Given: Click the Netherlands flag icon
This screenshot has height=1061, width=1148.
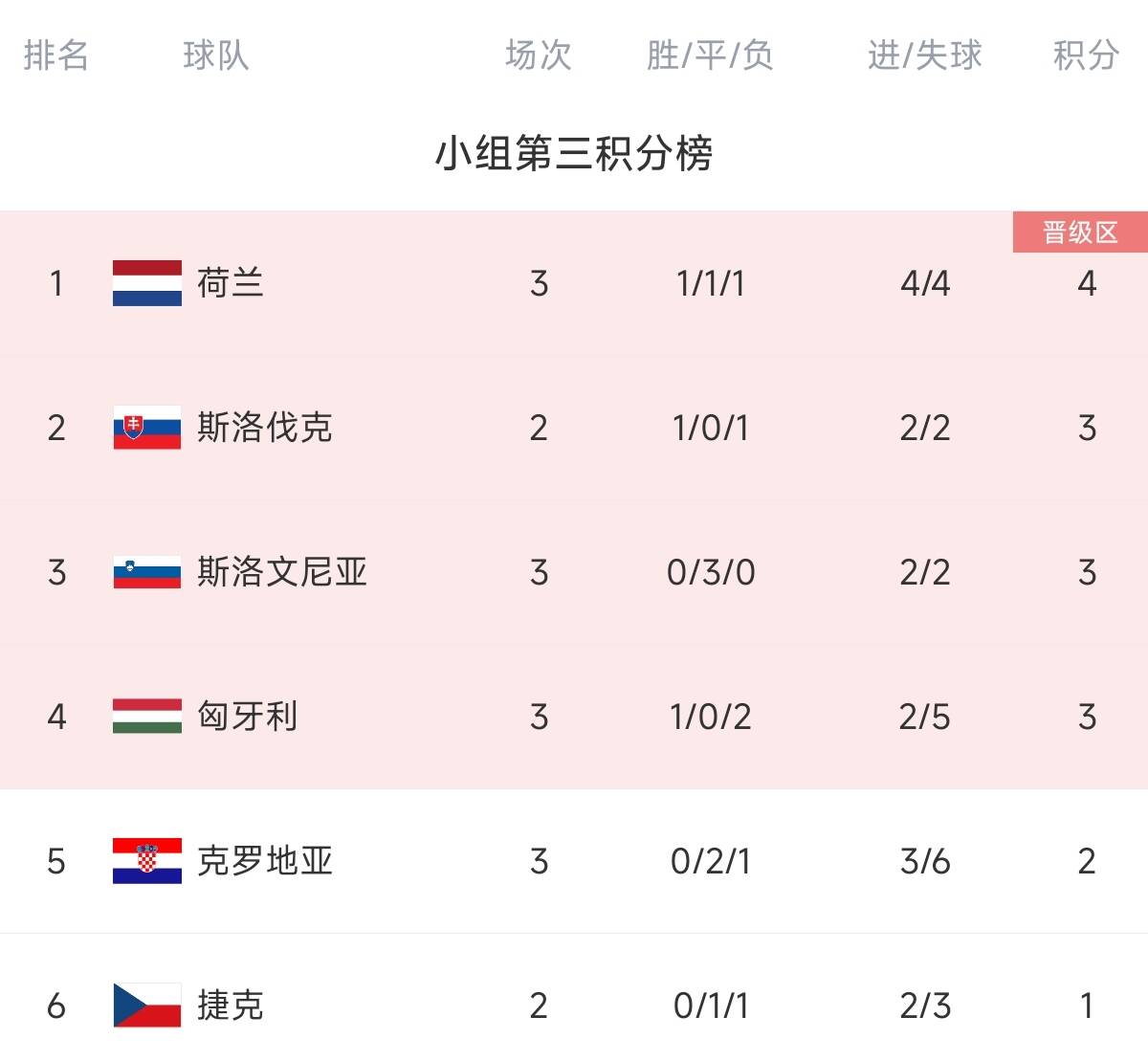Looking at the screenshot, I should coord(146,283).
